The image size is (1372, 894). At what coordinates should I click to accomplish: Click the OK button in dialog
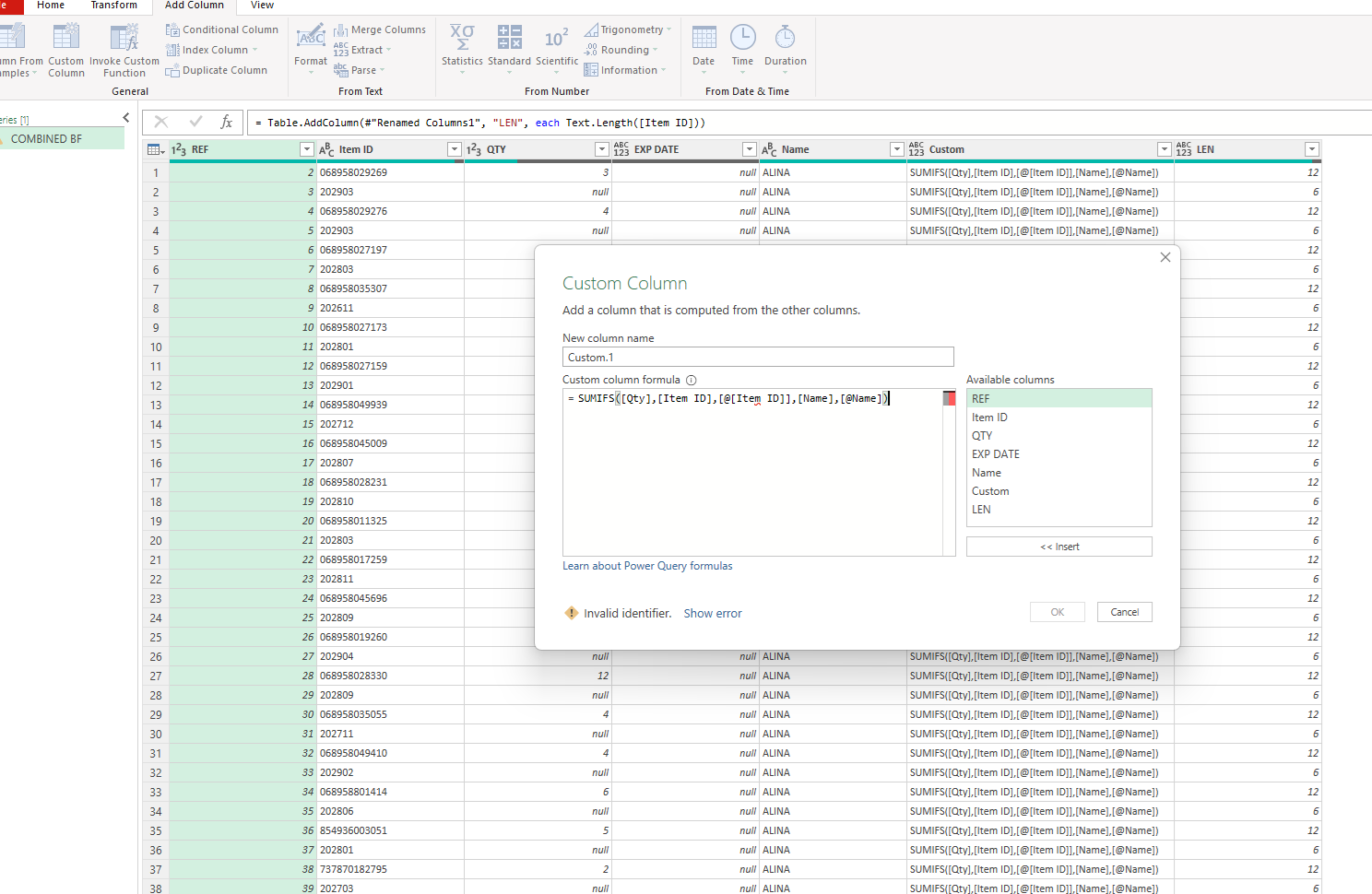[x=1058, y=612]
